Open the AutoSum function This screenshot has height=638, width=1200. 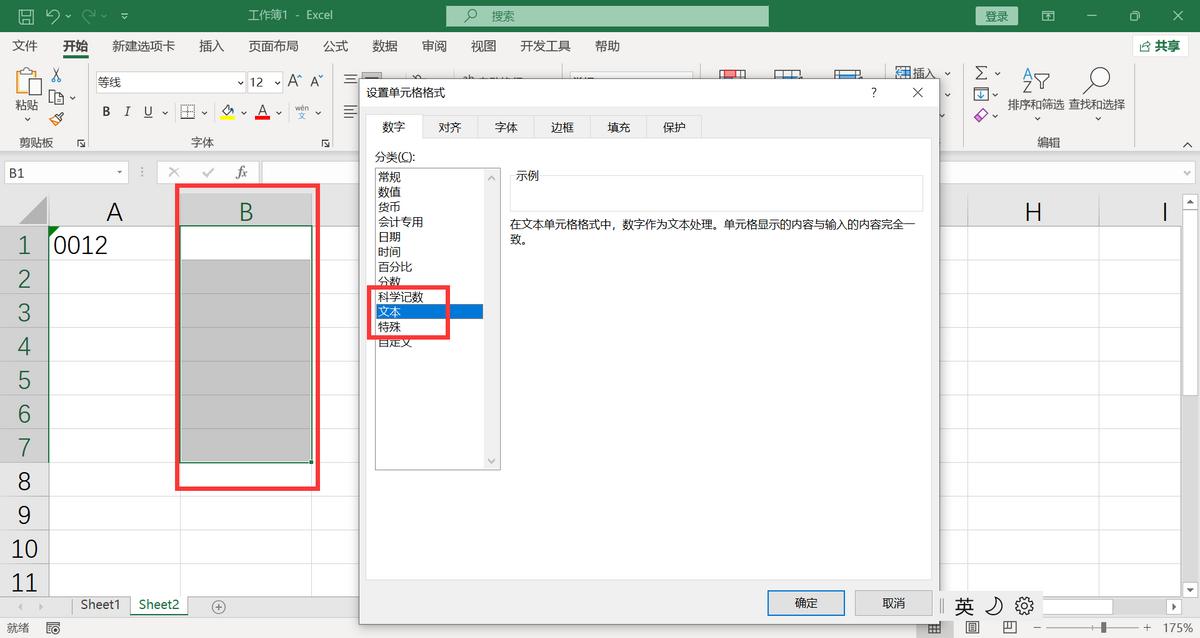[x=982, y=72]
